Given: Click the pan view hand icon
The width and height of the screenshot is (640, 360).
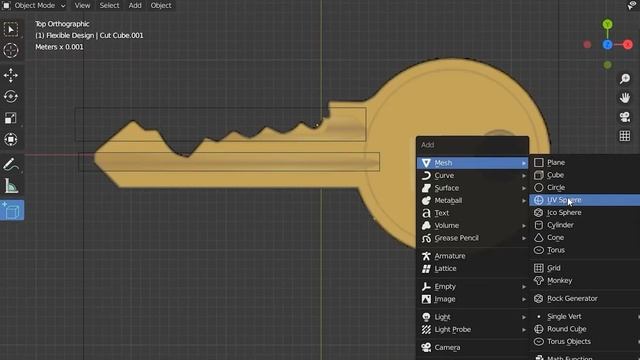Looking at the screenshot, I should tap(624, 98).
